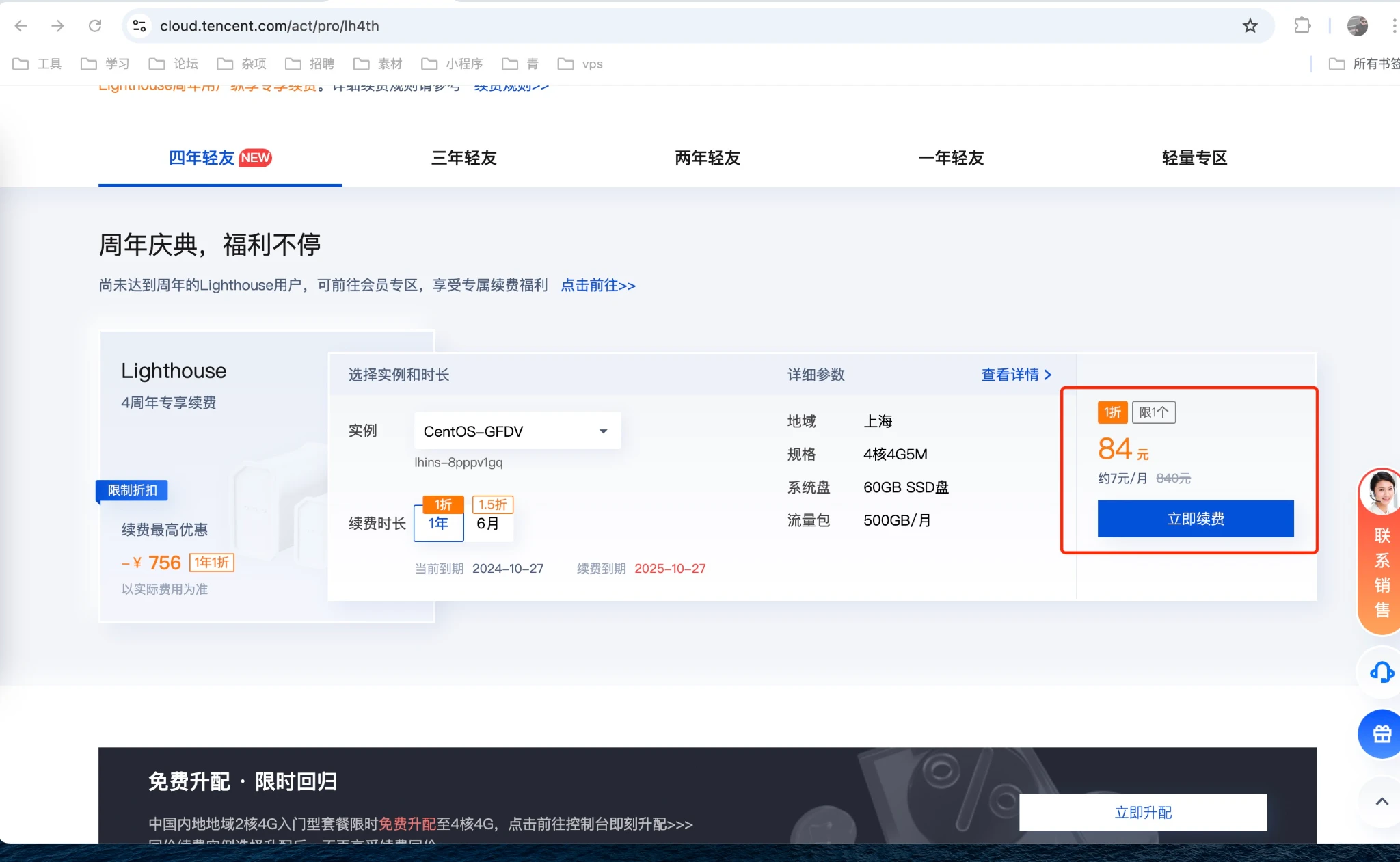Open the headset customer service icon
The image size is (1400, 862).
pyautogui.click(x=1381, y=673)
